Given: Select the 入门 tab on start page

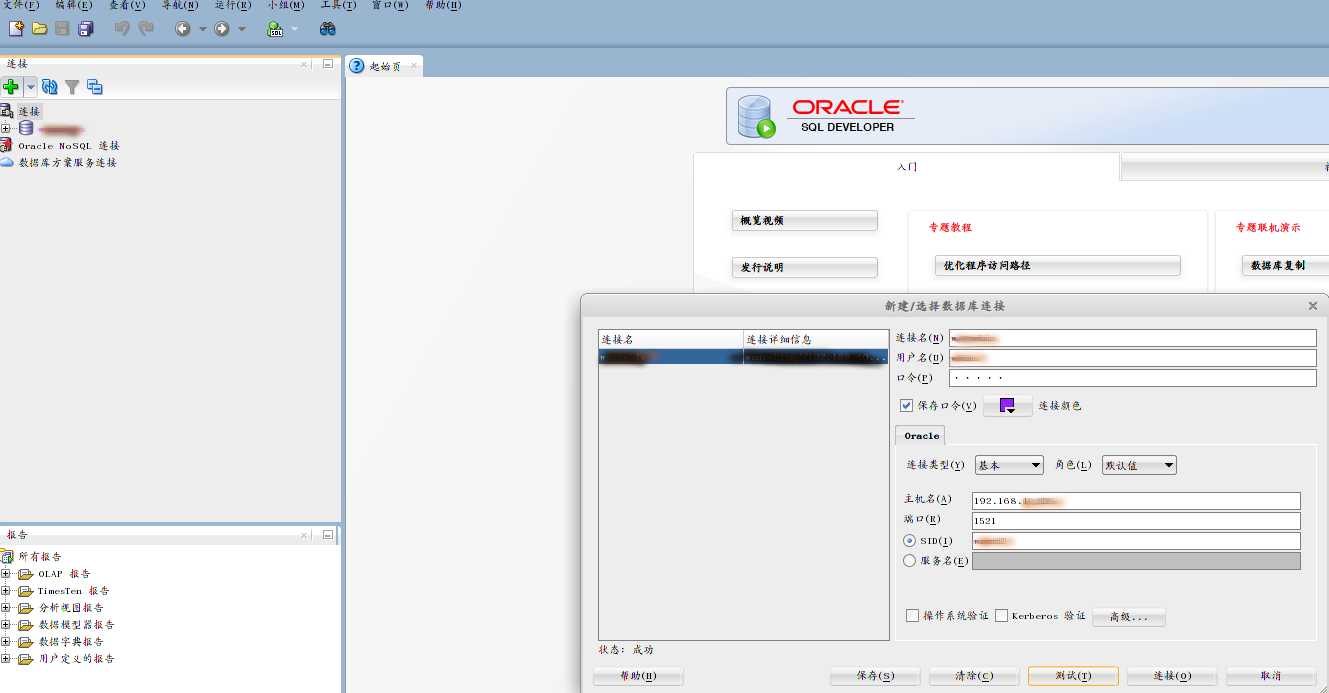Looking at the screenshot, I should 906,167.
